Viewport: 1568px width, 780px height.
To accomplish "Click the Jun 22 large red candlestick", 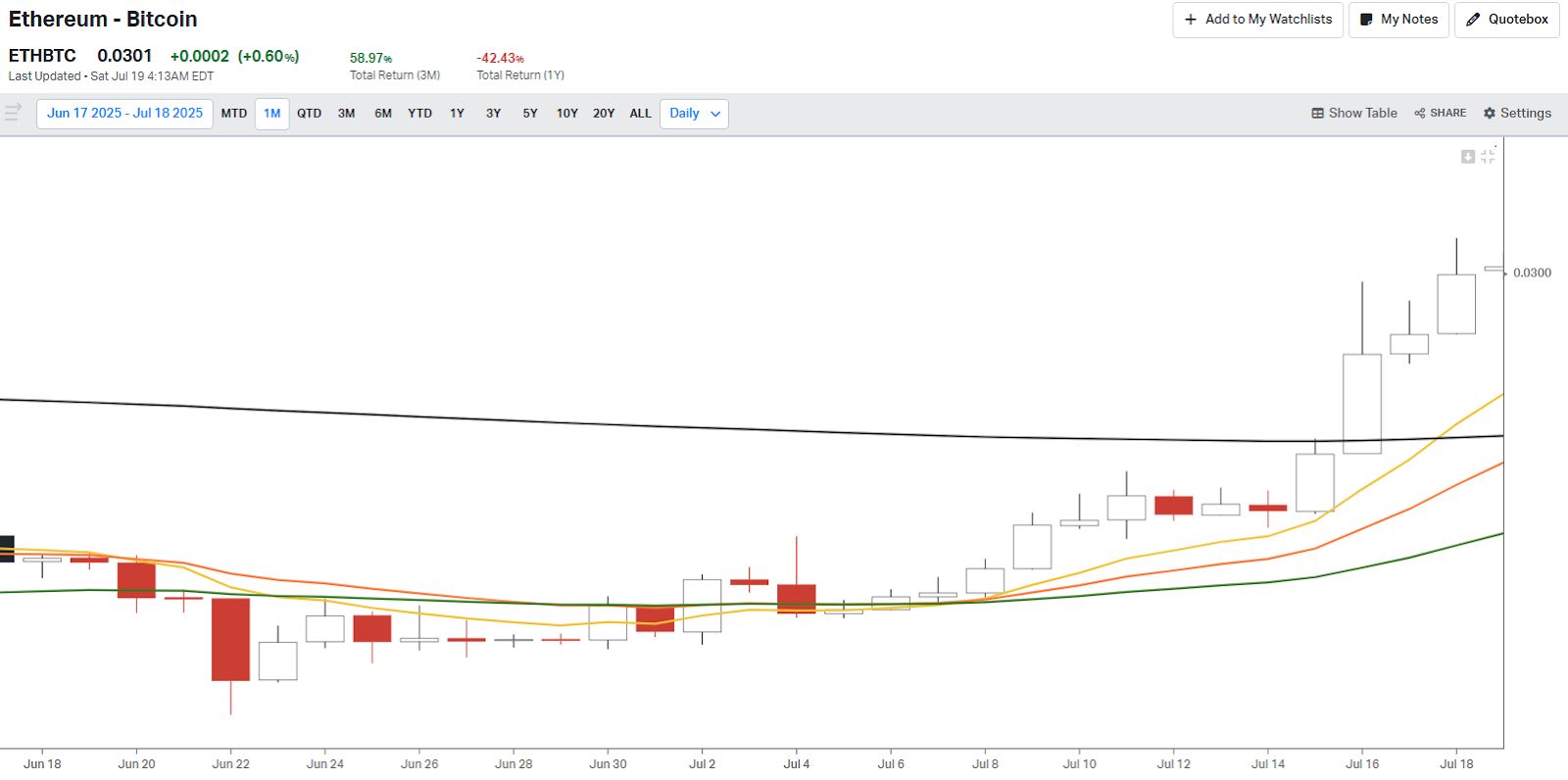I will (231, 639).
